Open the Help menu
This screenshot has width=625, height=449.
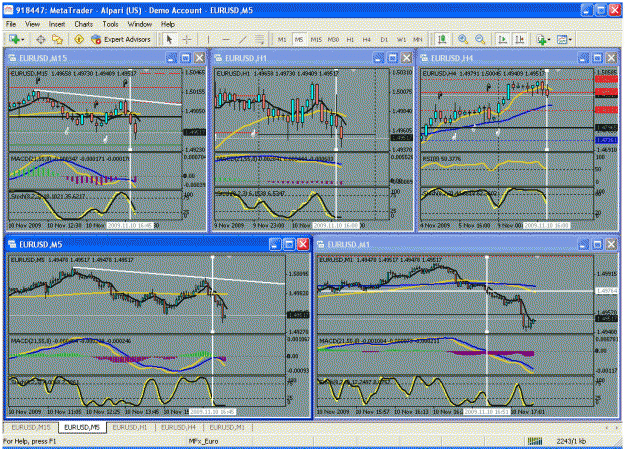(x=167, y=24)
